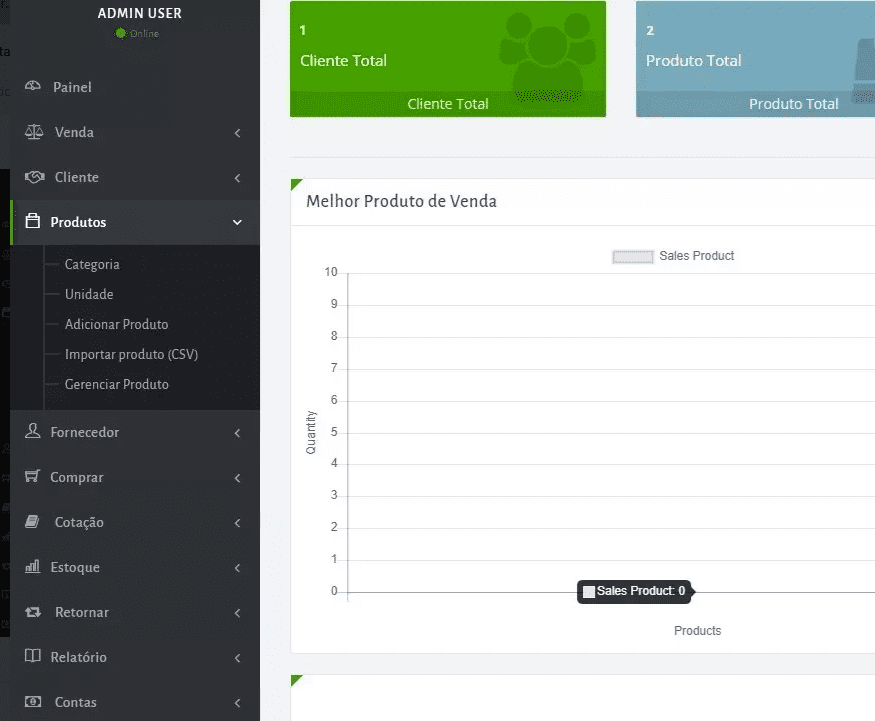Screen dimensions: 875x721
Task: Click the Comprar shopping cart icon
Action: coord(33,477)
